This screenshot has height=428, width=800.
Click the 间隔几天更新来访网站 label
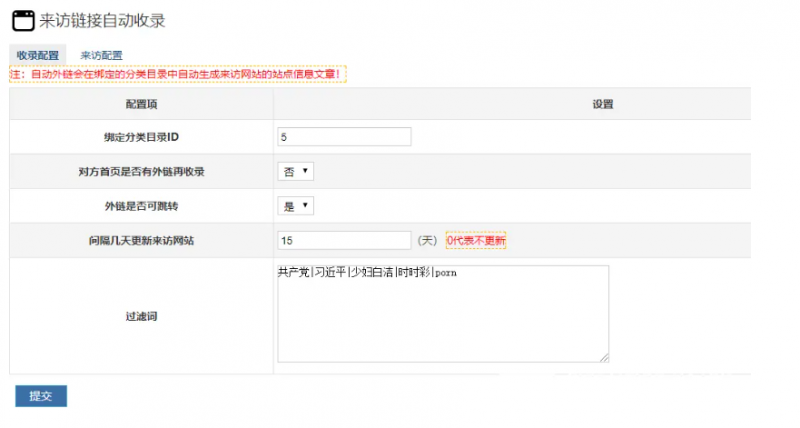[x=141, y=241]
